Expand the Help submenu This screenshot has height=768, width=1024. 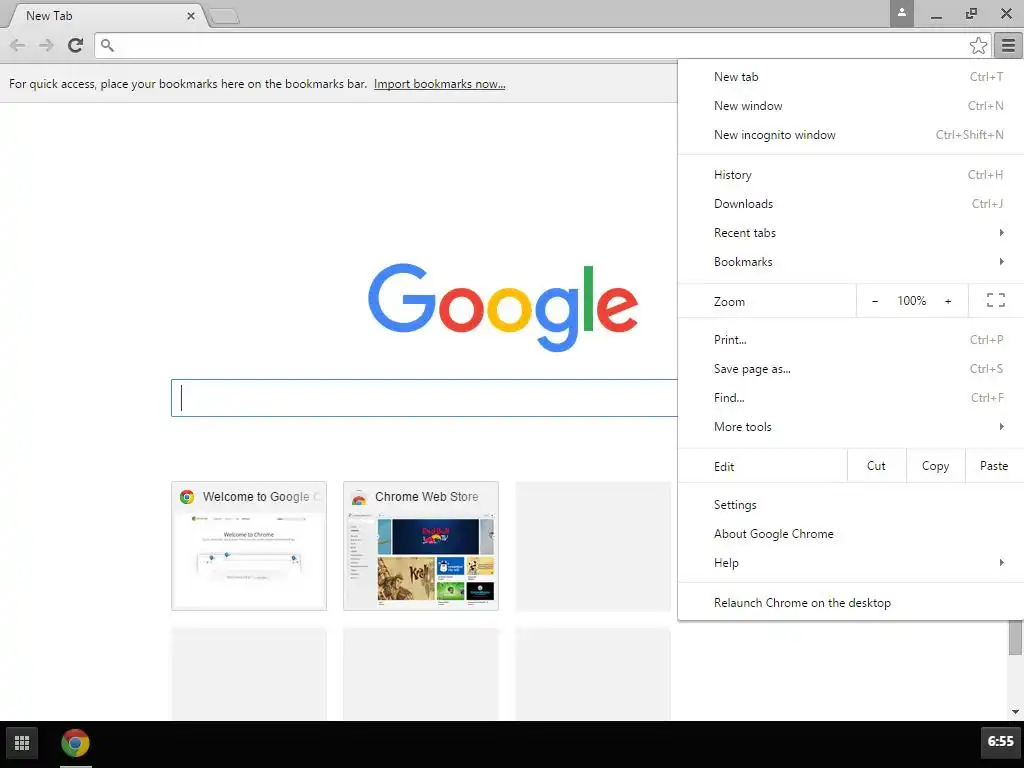click(851, 563)
